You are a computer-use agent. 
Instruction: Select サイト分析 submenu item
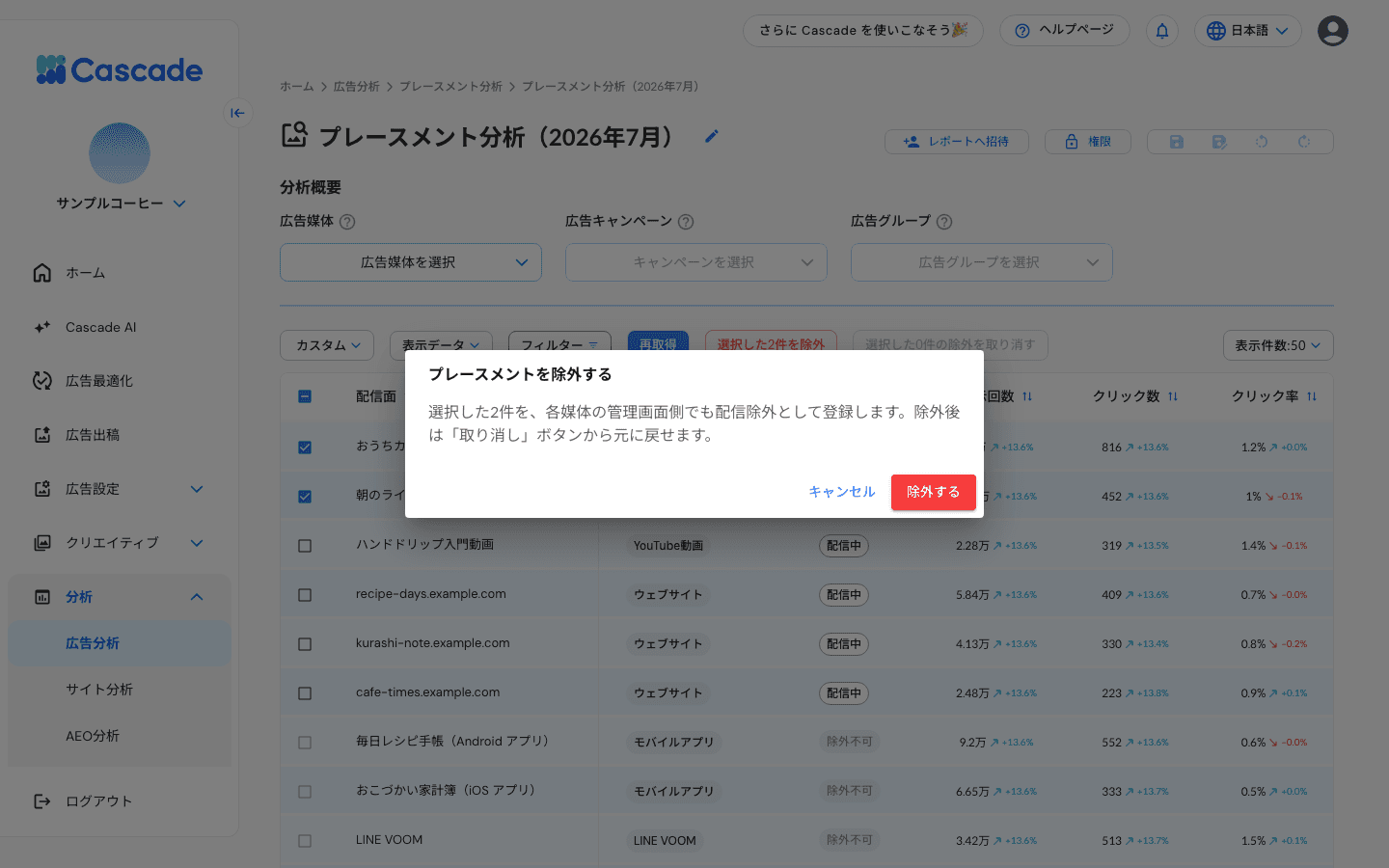(x=120, y=690)
